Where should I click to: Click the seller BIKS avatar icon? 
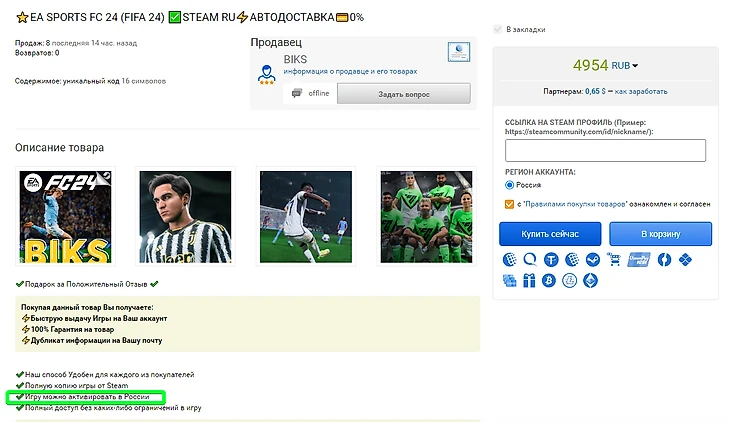tap(266, 75)
